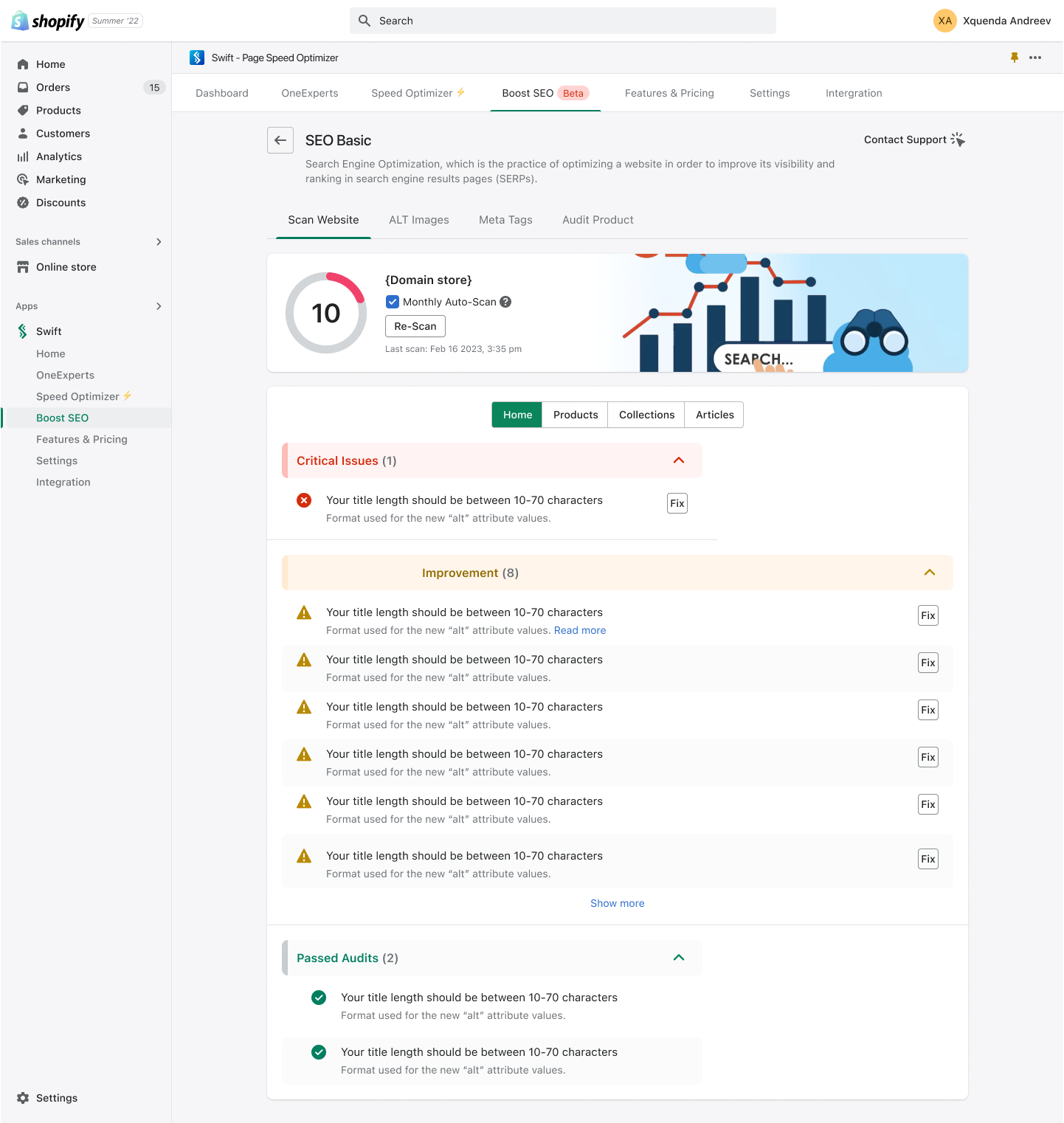Click the Summer '22 edition badge
1064x1123 pixels.
click(x=116, y=21)
